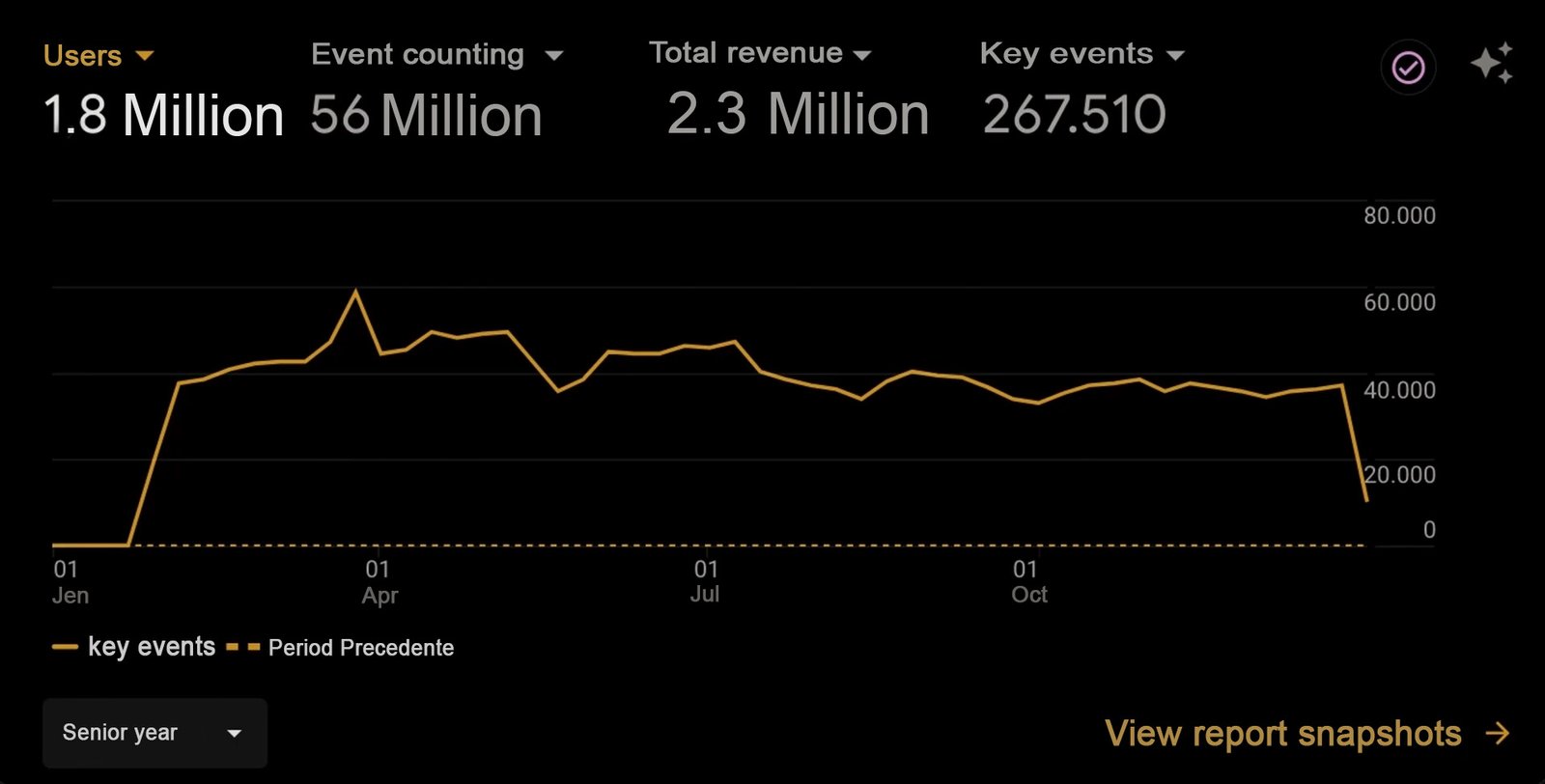
Task: Click the circled checkmark data quality icon
Action: click(x=1408, y=68)
